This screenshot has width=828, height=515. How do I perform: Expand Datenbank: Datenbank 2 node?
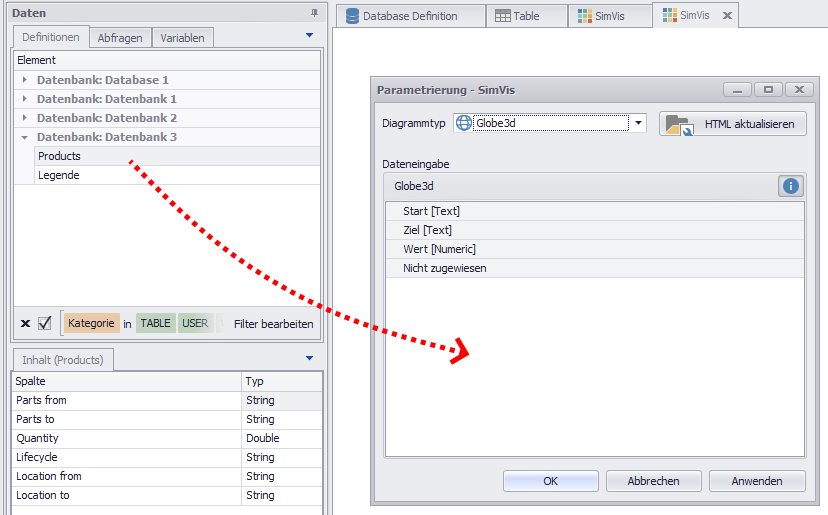pos(24,118)
